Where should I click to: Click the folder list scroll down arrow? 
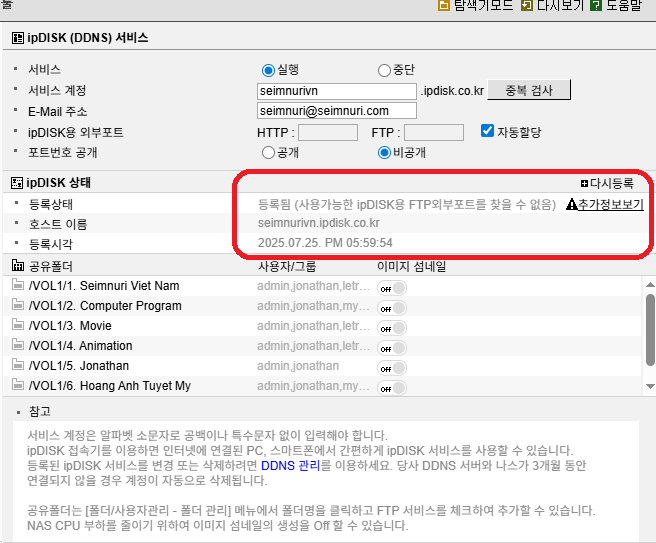[x=650, y=386]
